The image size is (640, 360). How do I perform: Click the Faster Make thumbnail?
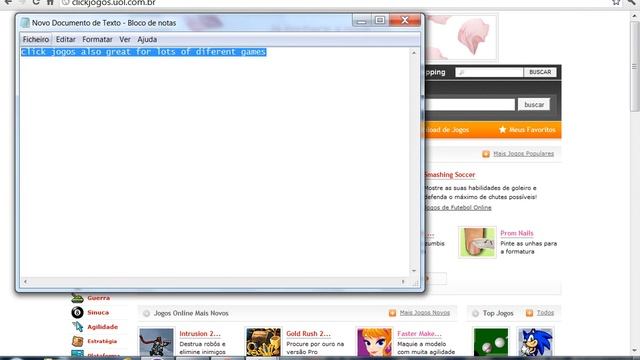pos(374,342)
